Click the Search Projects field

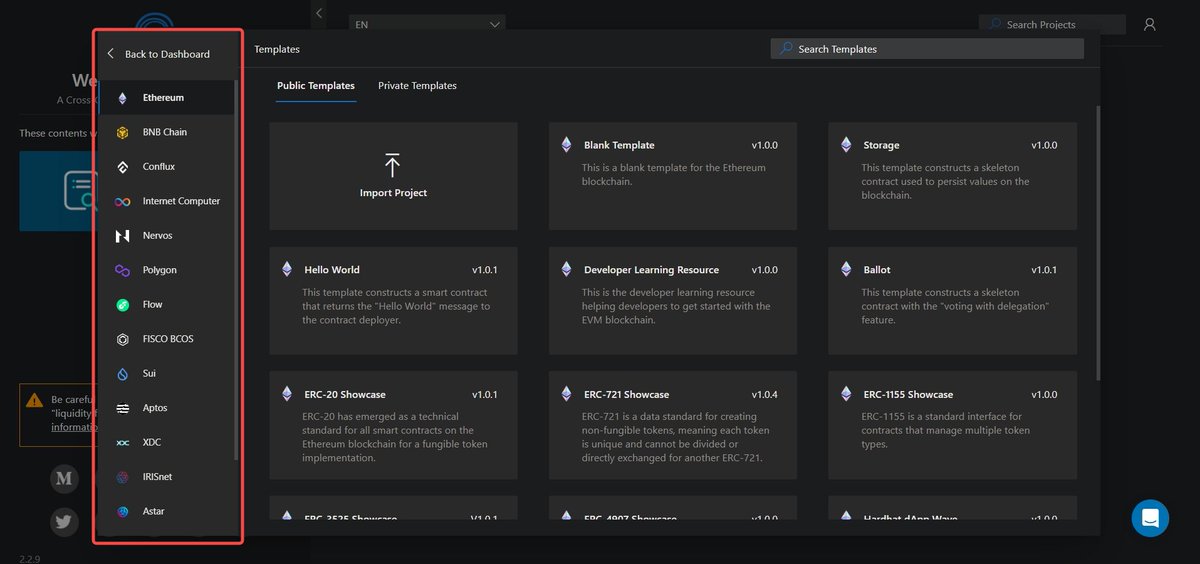click(x=1052, y=24)
